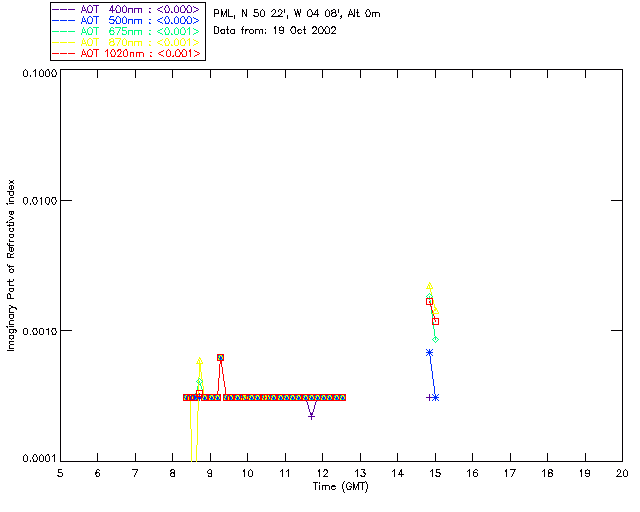
Task: Select the red square peak marker after 9
Action: coord(220,357)
